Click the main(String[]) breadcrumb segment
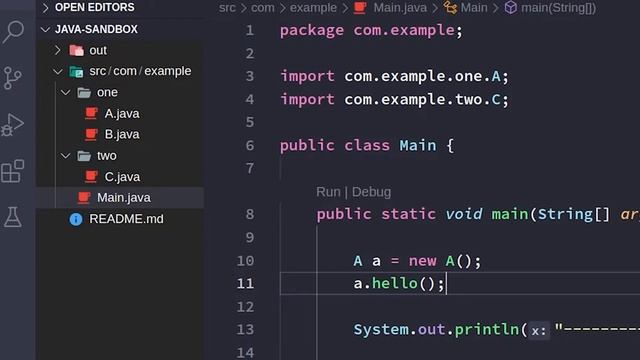The width and height of the screenshot is (640, 360). [558, 8]
